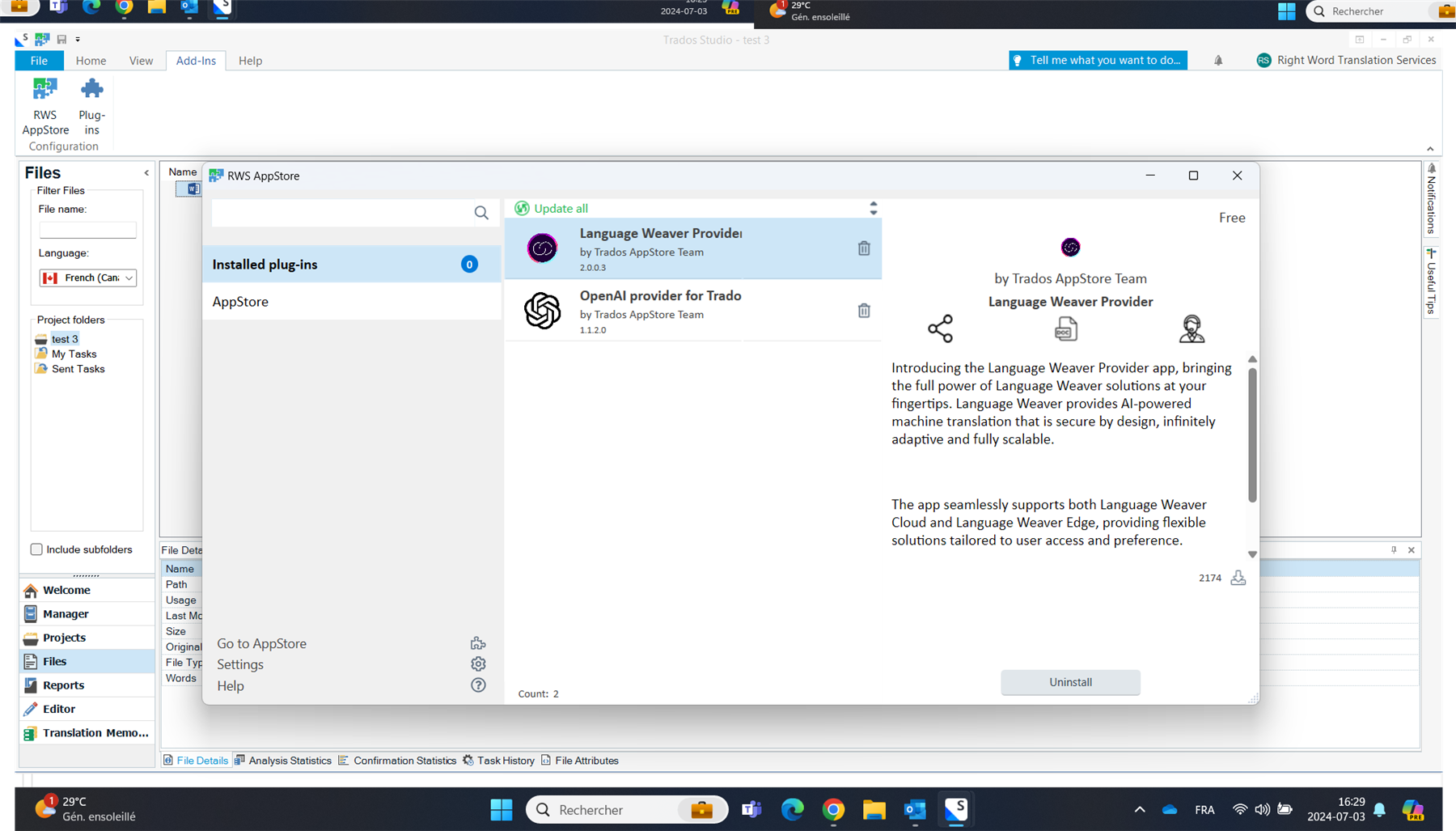
Task: Click the OpenAI provider logo in list
Action: [542, 310]
